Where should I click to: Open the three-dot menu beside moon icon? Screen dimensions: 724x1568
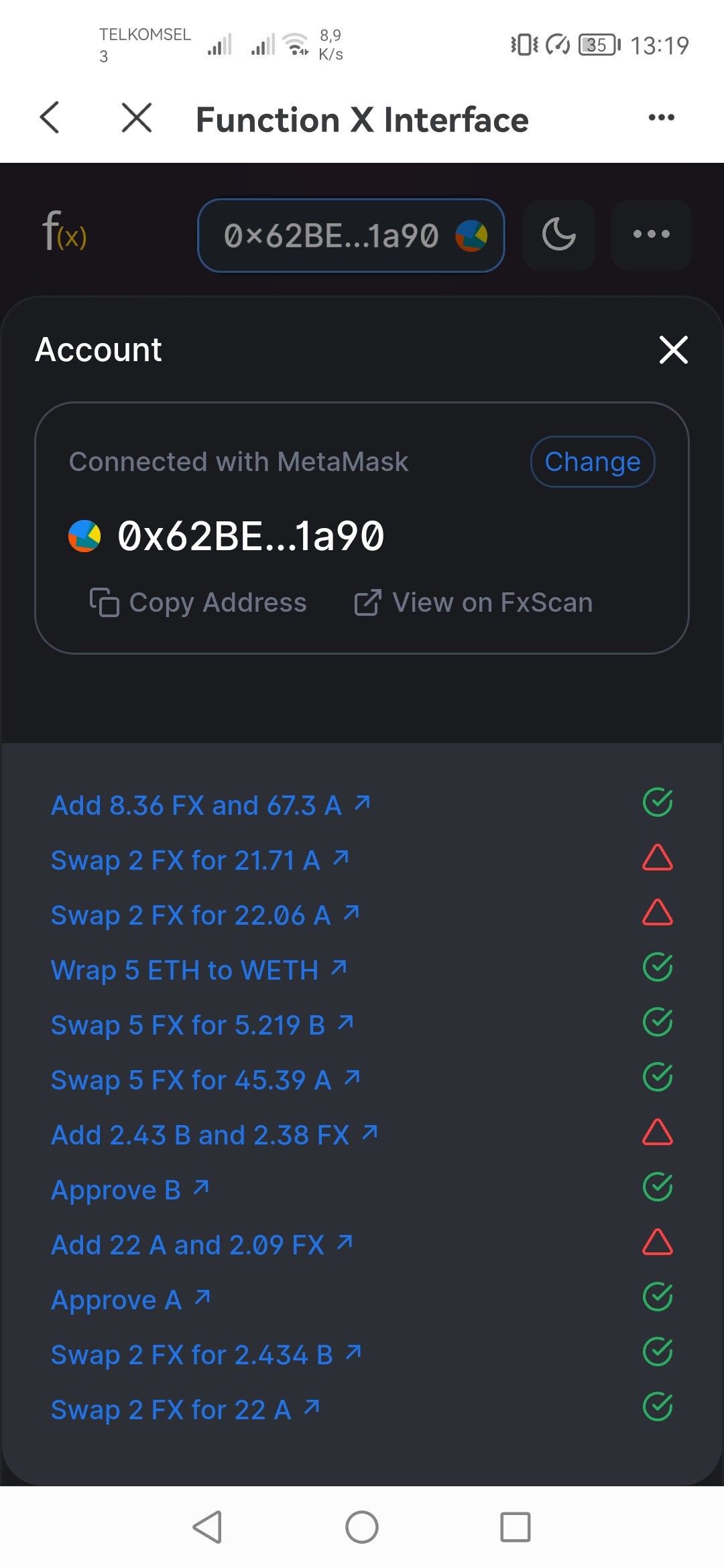(x=651, y=235)
